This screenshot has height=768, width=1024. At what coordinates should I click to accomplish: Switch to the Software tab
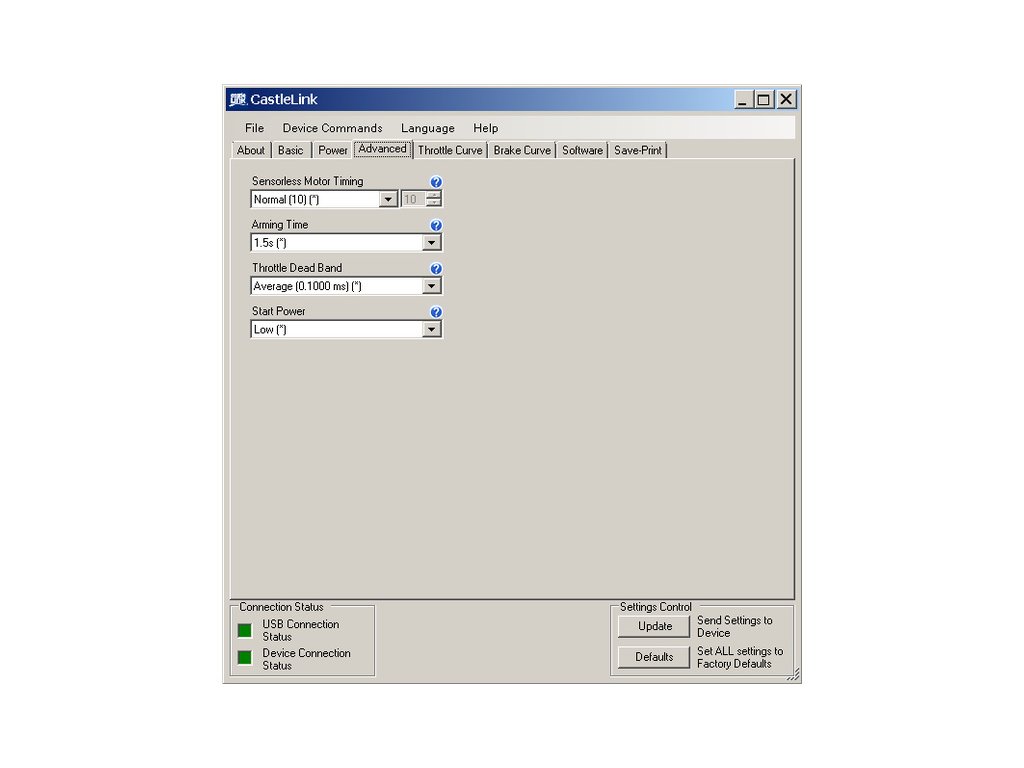(x=583, y=150)
